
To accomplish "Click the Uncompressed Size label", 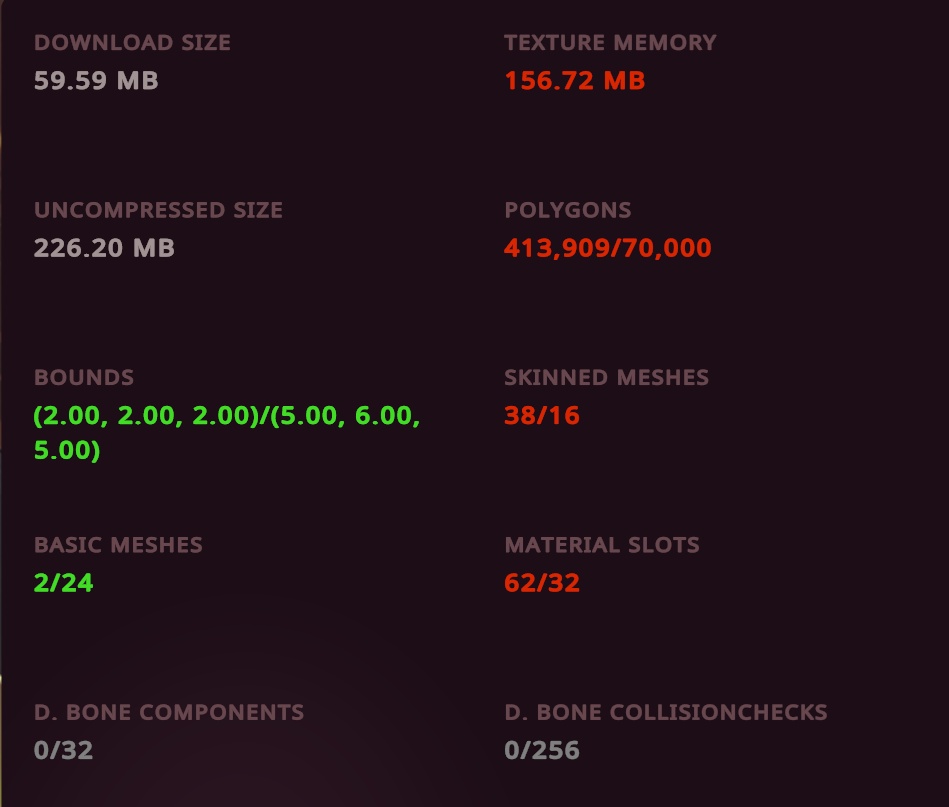I will click(x=159, y=210).
